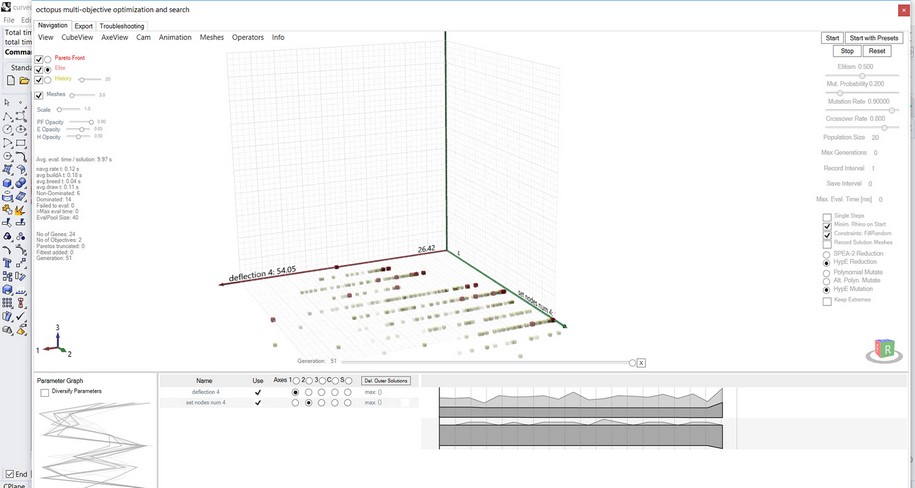The width and height of the screenshot is (915, 488).
Task: Select the arrow pointer tool in Rhino sidebar
Action: click(x=7, y=102)
